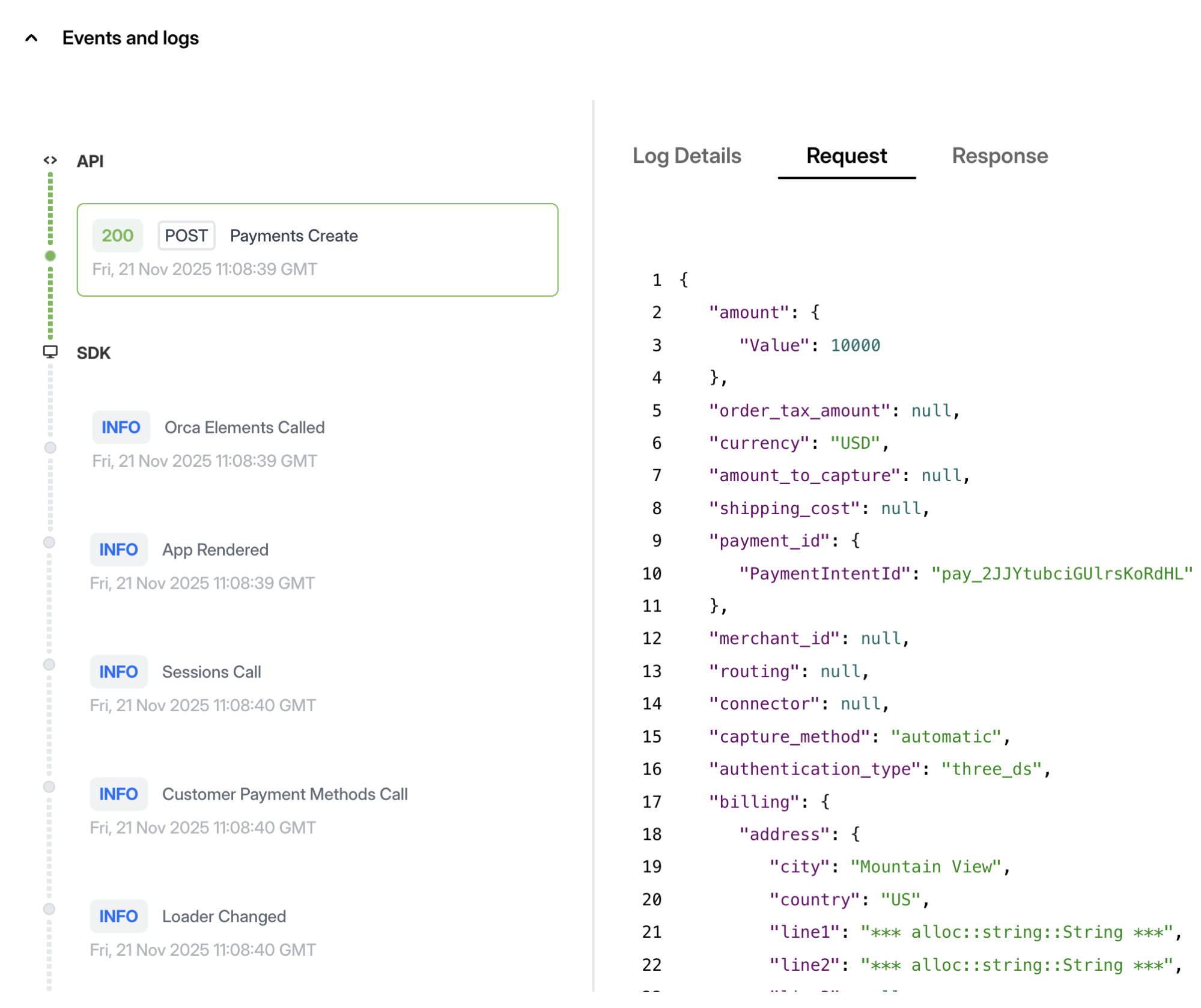
Task: Open the App Rendered log entry
Action: point(215,550)
